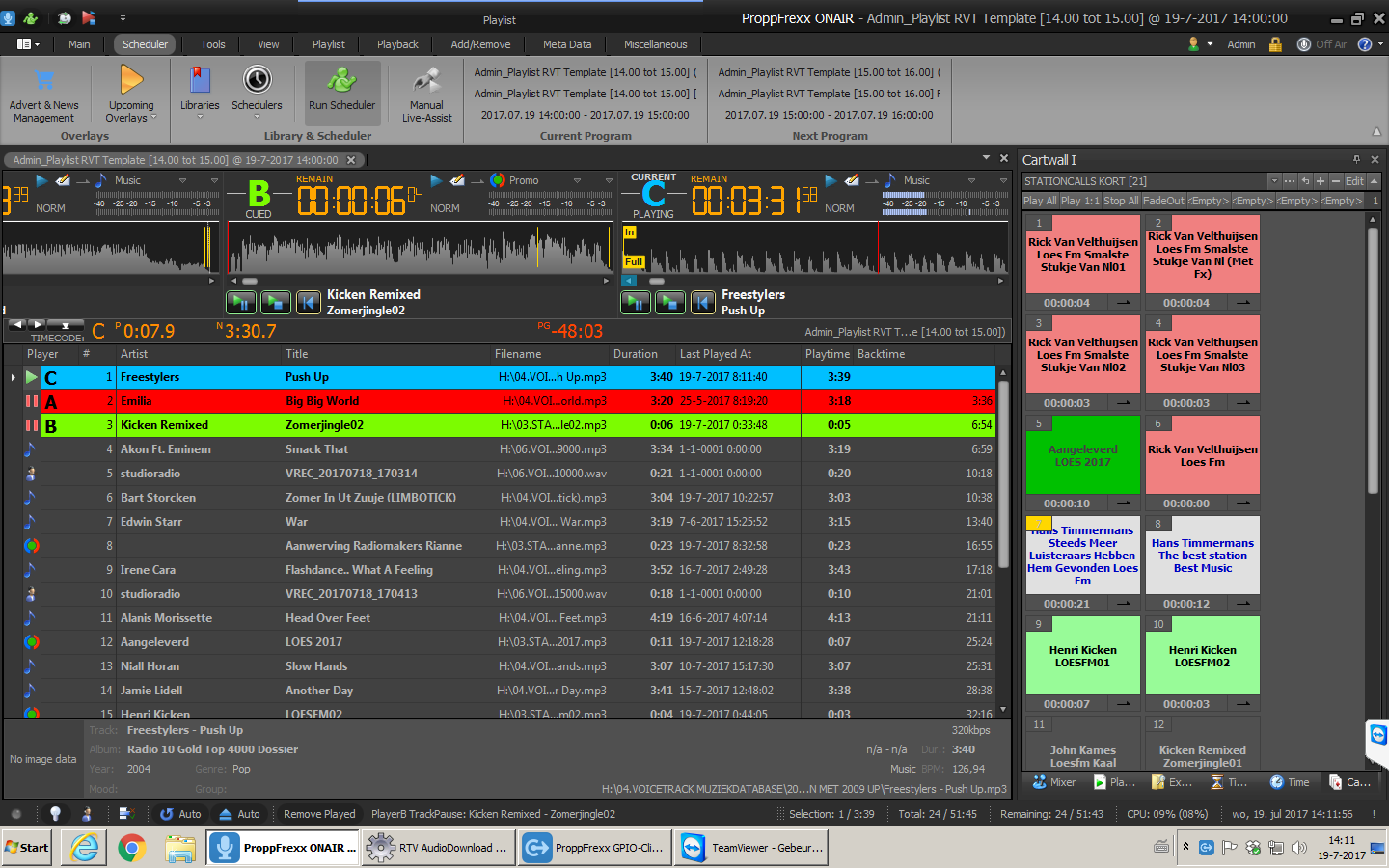The width and height of the screenshot is (1389, 868).
Task: Open the Add/Remove ribbon tab
Action: (480, 44)
